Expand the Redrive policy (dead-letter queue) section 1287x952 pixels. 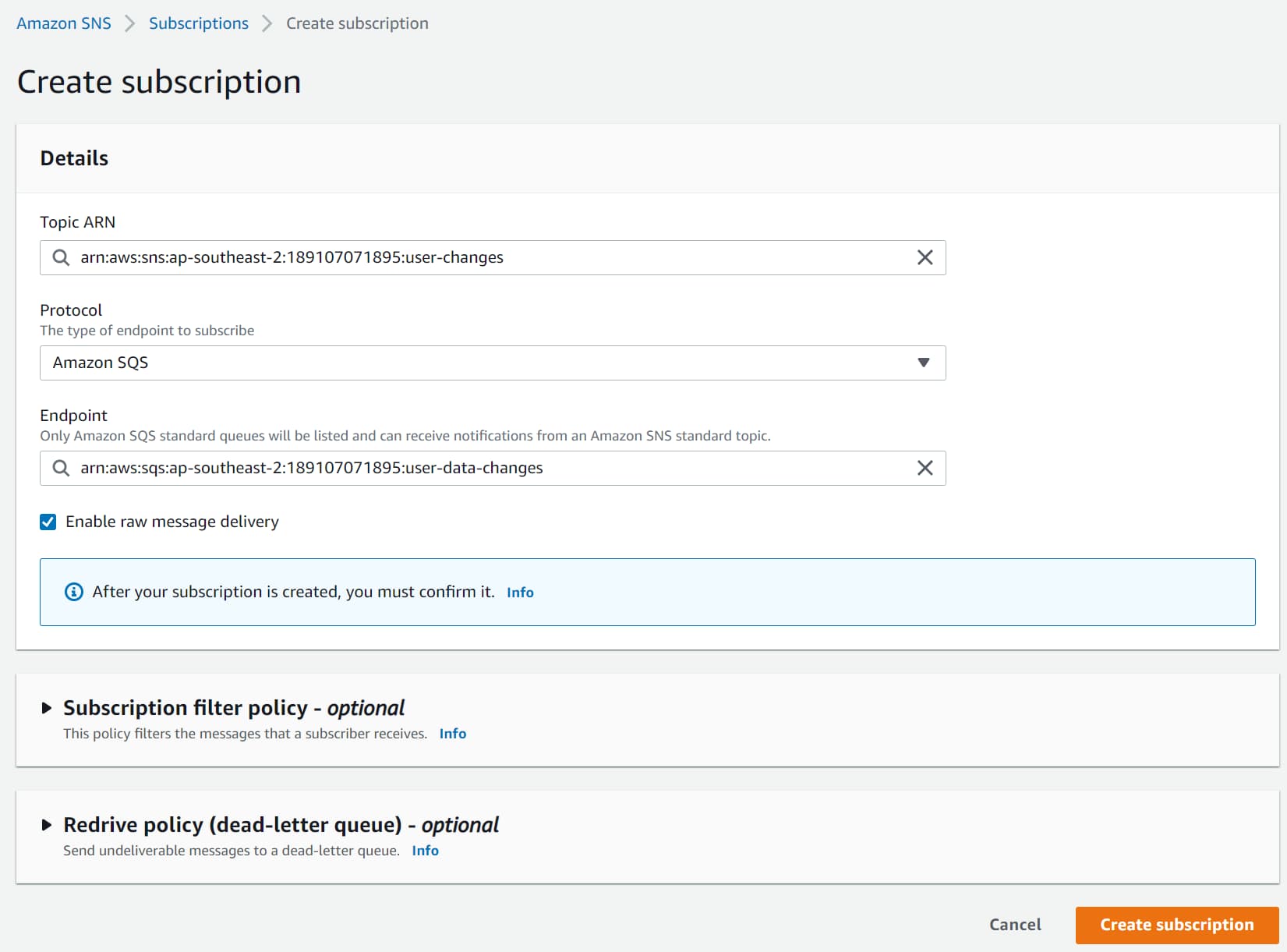(x=47, y=825)
